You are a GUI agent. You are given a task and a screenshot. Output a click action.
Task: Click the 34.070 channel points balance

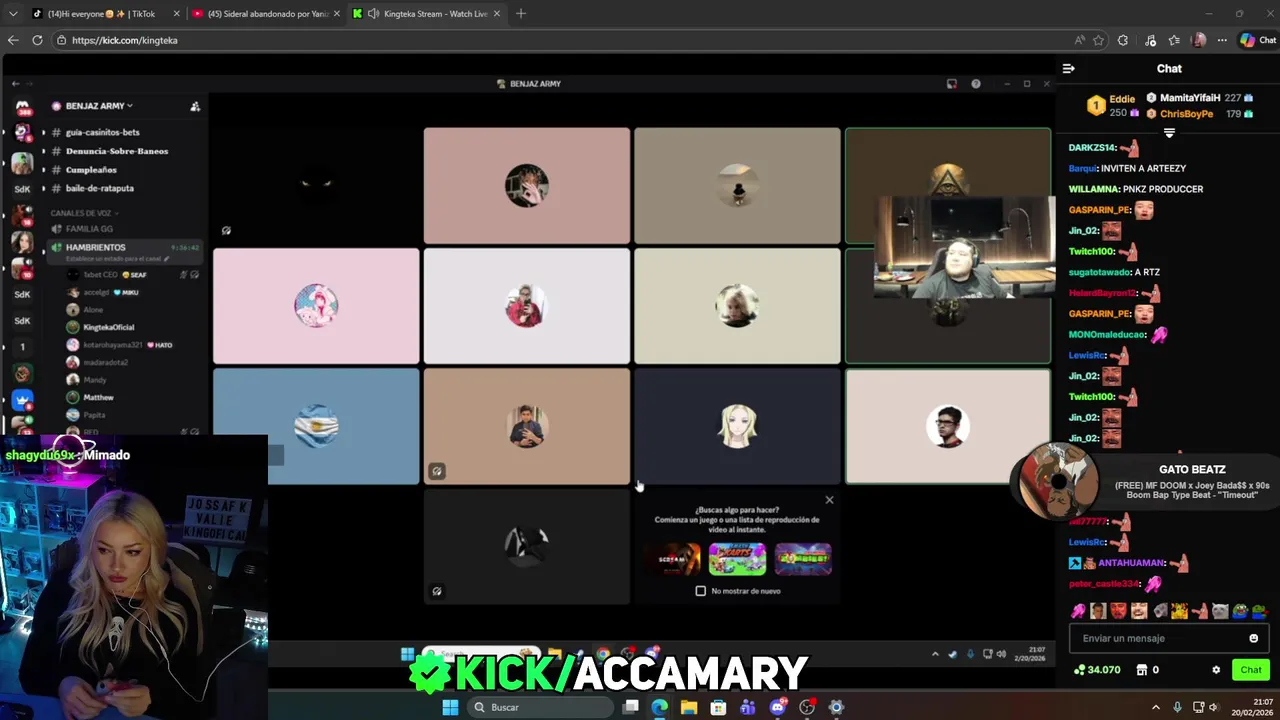click(1097, 670)
